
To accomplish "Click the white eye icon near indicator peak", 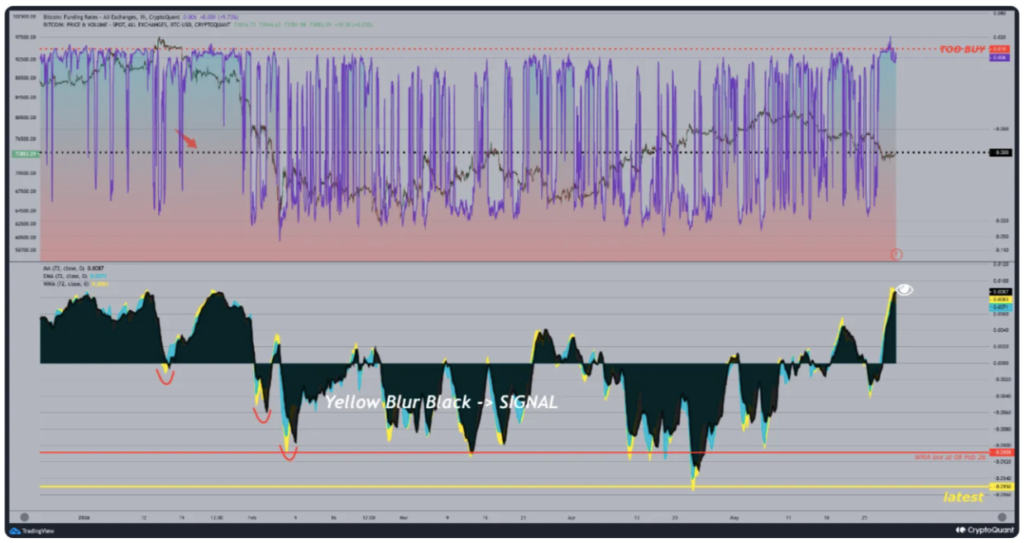I will (904, 289).
